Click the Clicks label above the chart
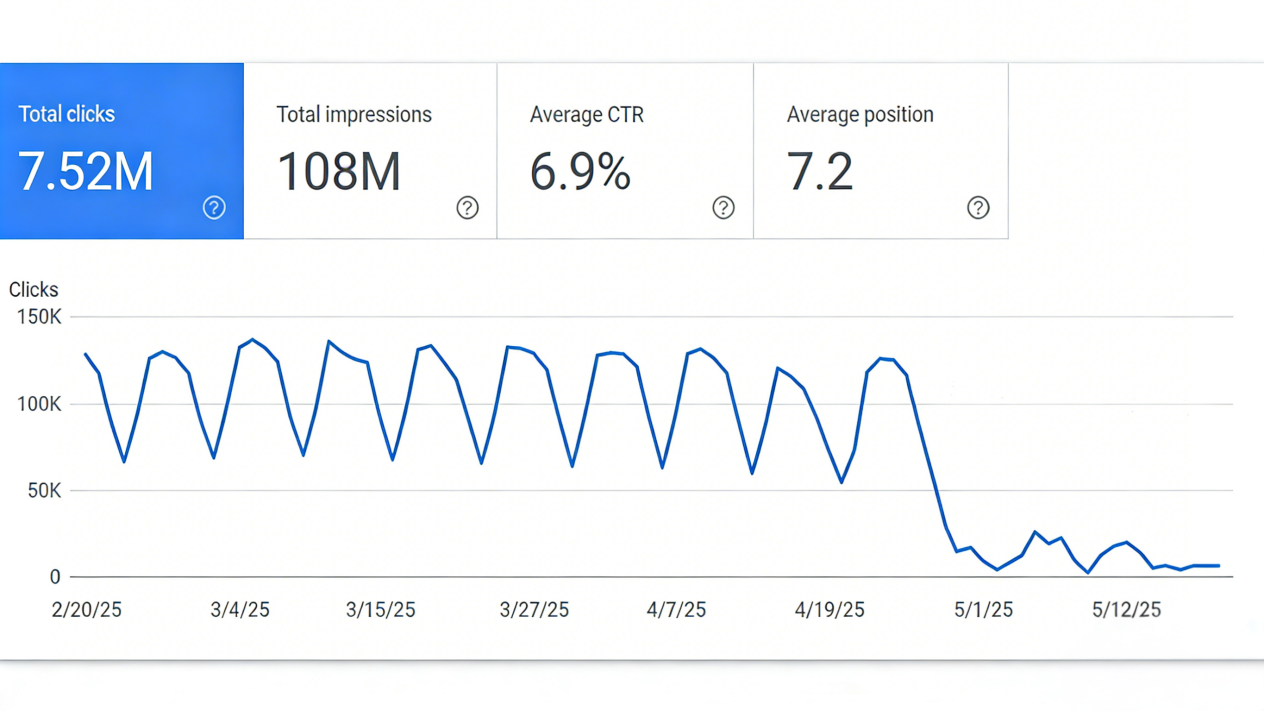Screen dimensions: 1264x711 click(33, 289)
